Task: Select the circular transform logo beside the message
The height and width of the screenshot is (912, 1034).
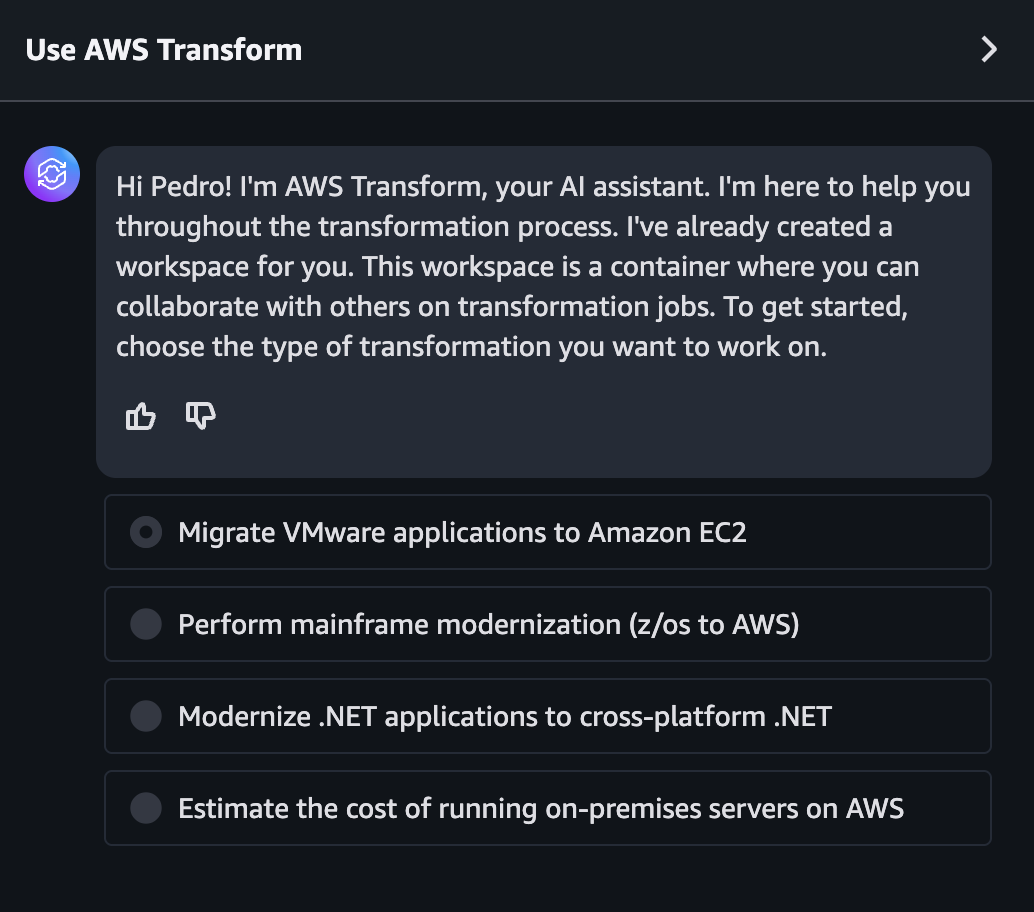Action: (x=51, y=173)
